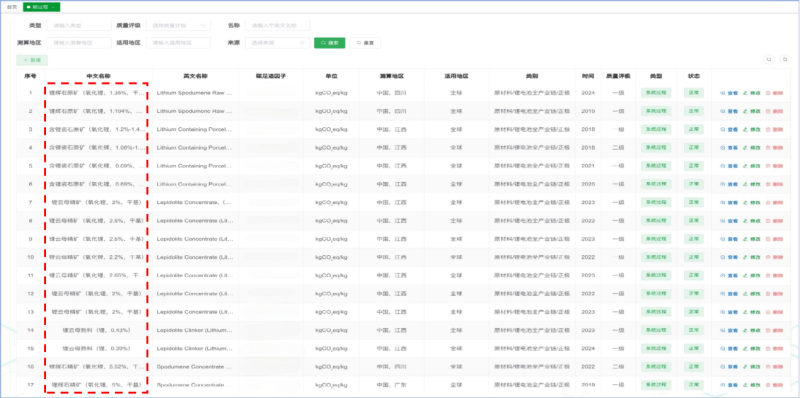The width and height of the screenshot is (800, 398).
Task: Select the green active page tab
Action: [40, 7]
